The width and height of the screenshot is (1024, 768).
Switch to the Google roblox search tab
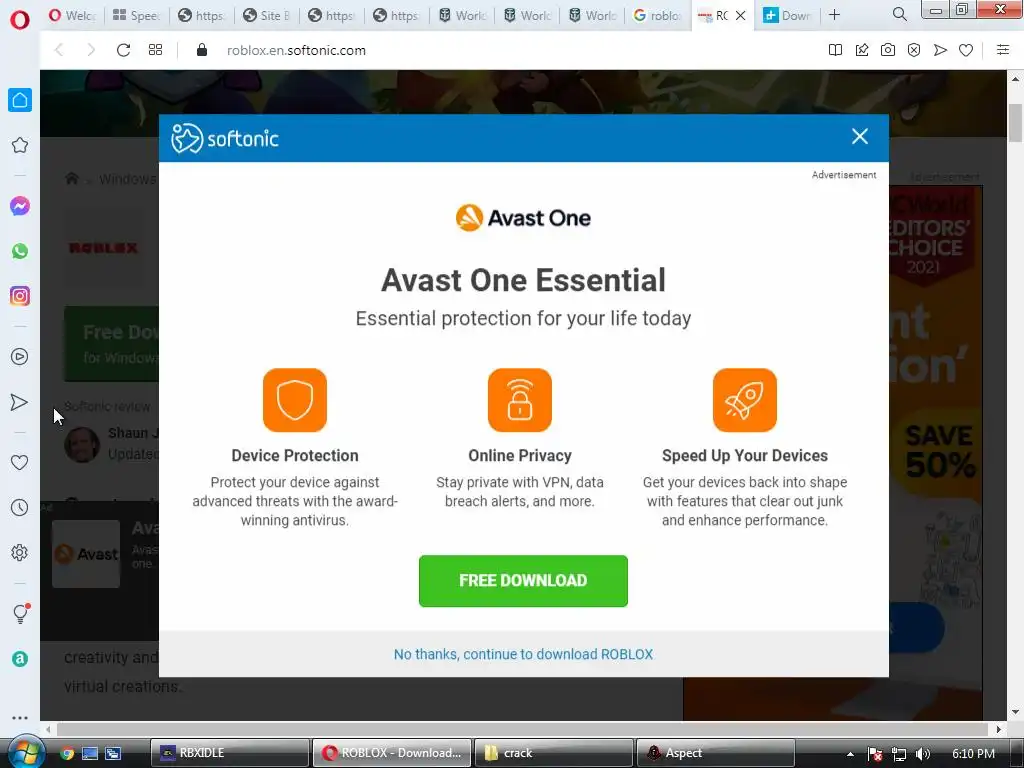pos(657,15)
